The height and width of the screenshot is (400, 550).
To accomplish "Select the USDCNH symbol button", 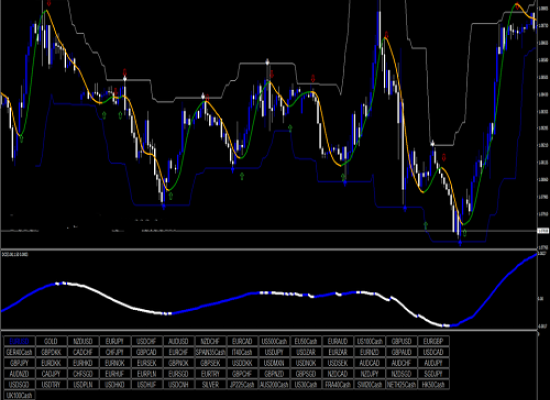I will (x=178, y=385).
